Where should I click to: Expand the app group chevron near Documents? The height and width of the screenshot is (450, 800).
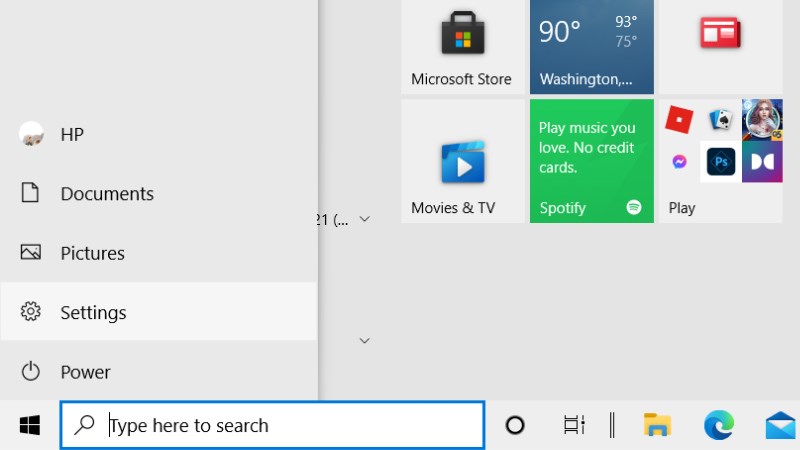pyautogui.click(x=364, y=219)
